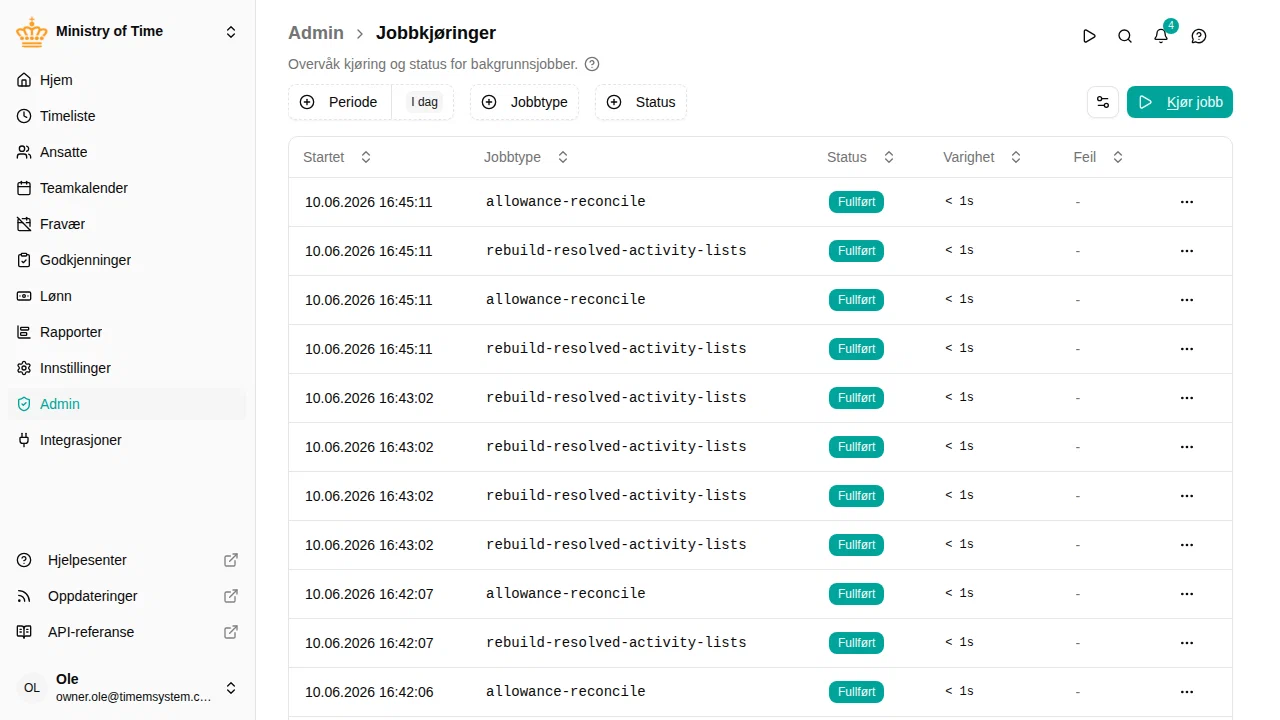The width and height of the screenshot is (1280, 720).
Task: Click the play icon in the top bar
Action: click(x=1089, y=36)
